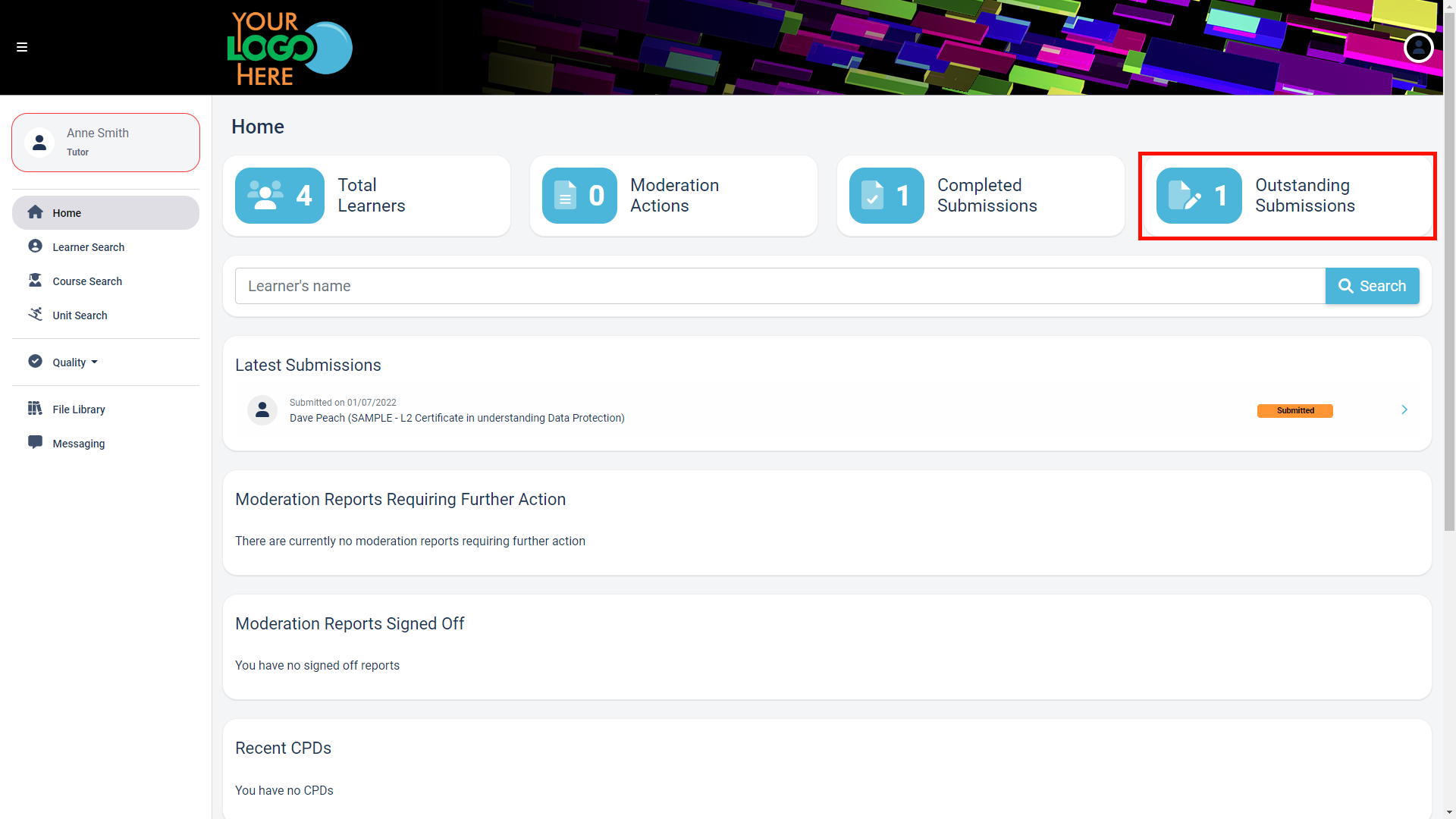1456x819 pixels.
Task: Toggle the hamburger sidebar menu
Action: click(x=22, y=47)
